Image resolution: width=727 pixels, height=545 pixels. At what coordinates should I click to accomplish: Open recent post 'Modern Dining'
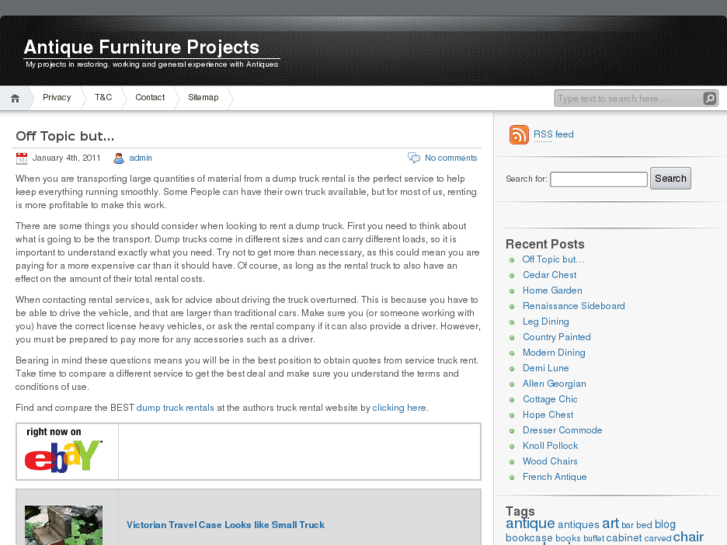pos(554,353)
